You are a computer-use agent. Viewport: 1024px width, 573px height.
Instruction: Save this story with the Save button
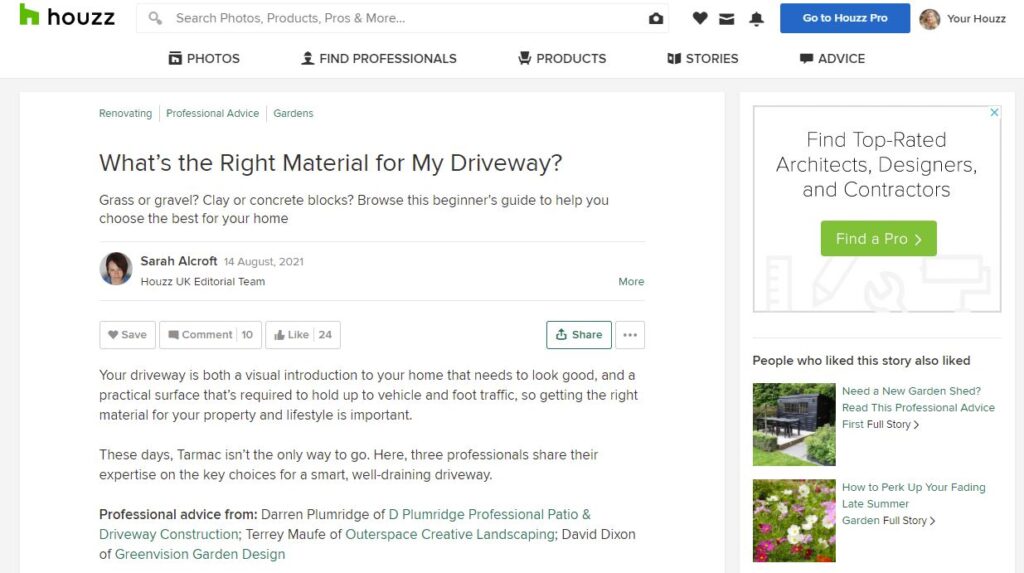coord(127,335)
